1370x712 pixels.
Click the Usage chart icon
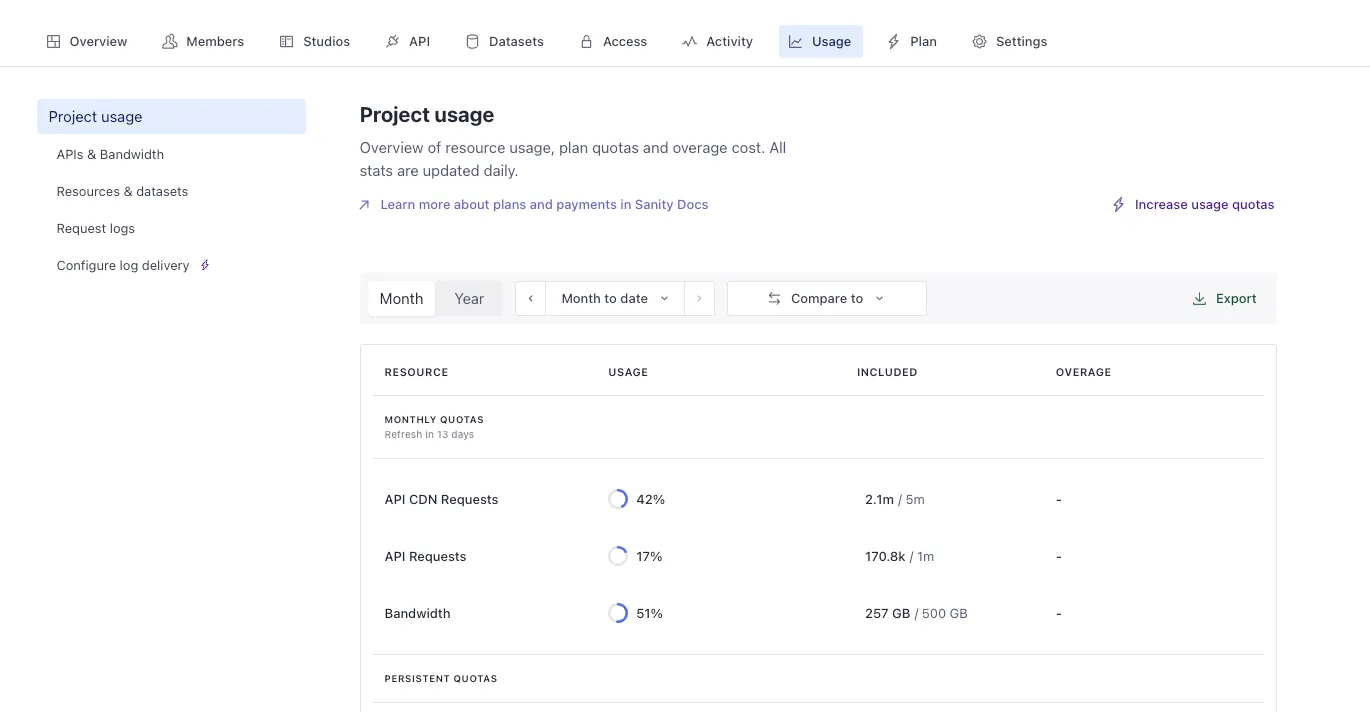795,42
